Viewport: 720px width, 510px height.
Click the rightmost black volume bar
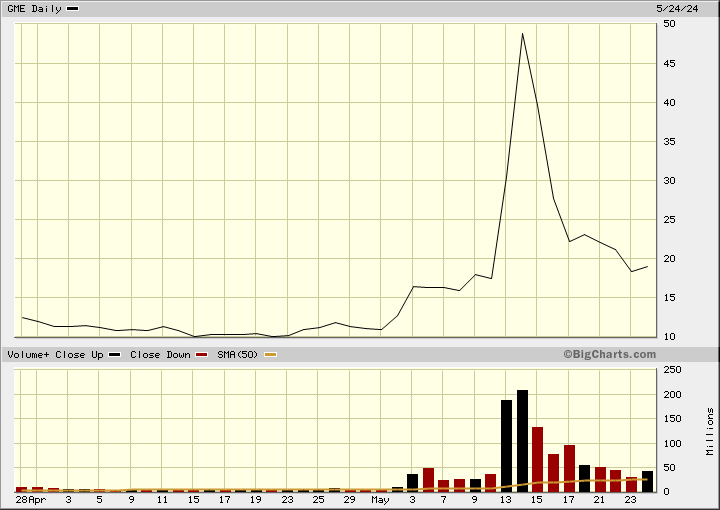[x=647, y=481]
